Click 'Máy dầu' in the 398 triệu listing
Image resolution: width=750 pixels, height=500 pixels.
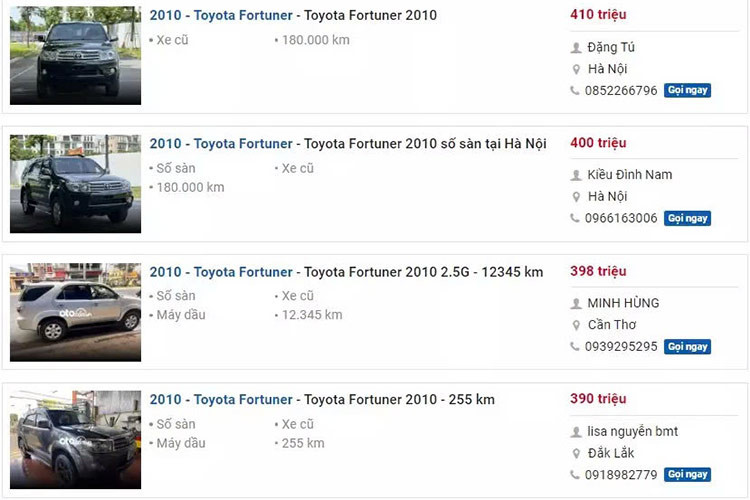coord(181,315)
